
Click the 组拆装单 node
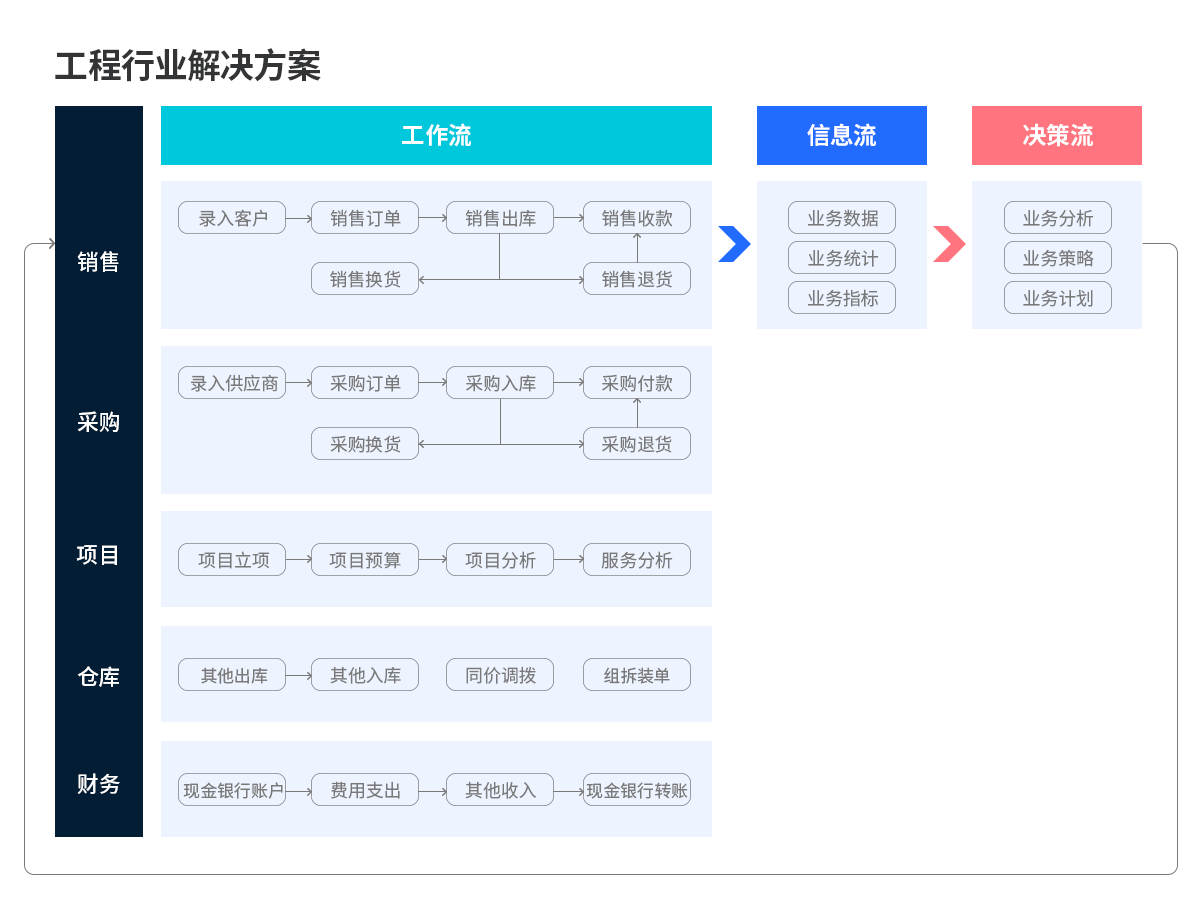[637, 675]
